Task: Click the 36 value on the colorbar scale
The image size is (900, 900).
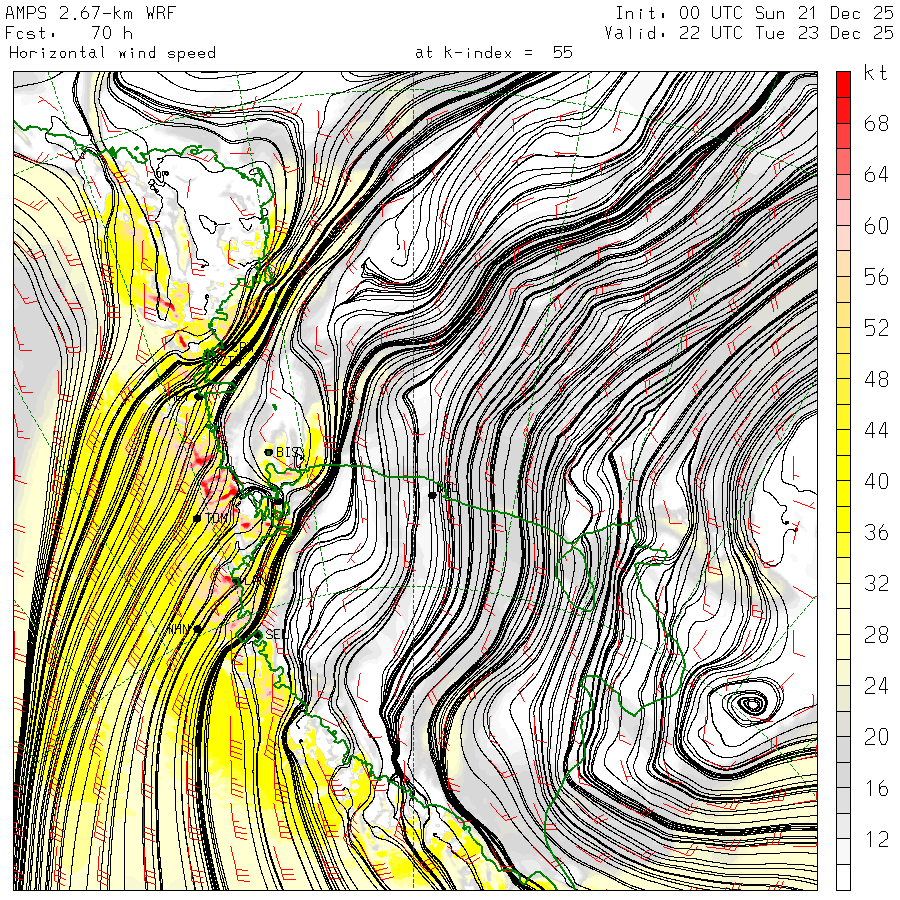Action: [x=876, y=532]
